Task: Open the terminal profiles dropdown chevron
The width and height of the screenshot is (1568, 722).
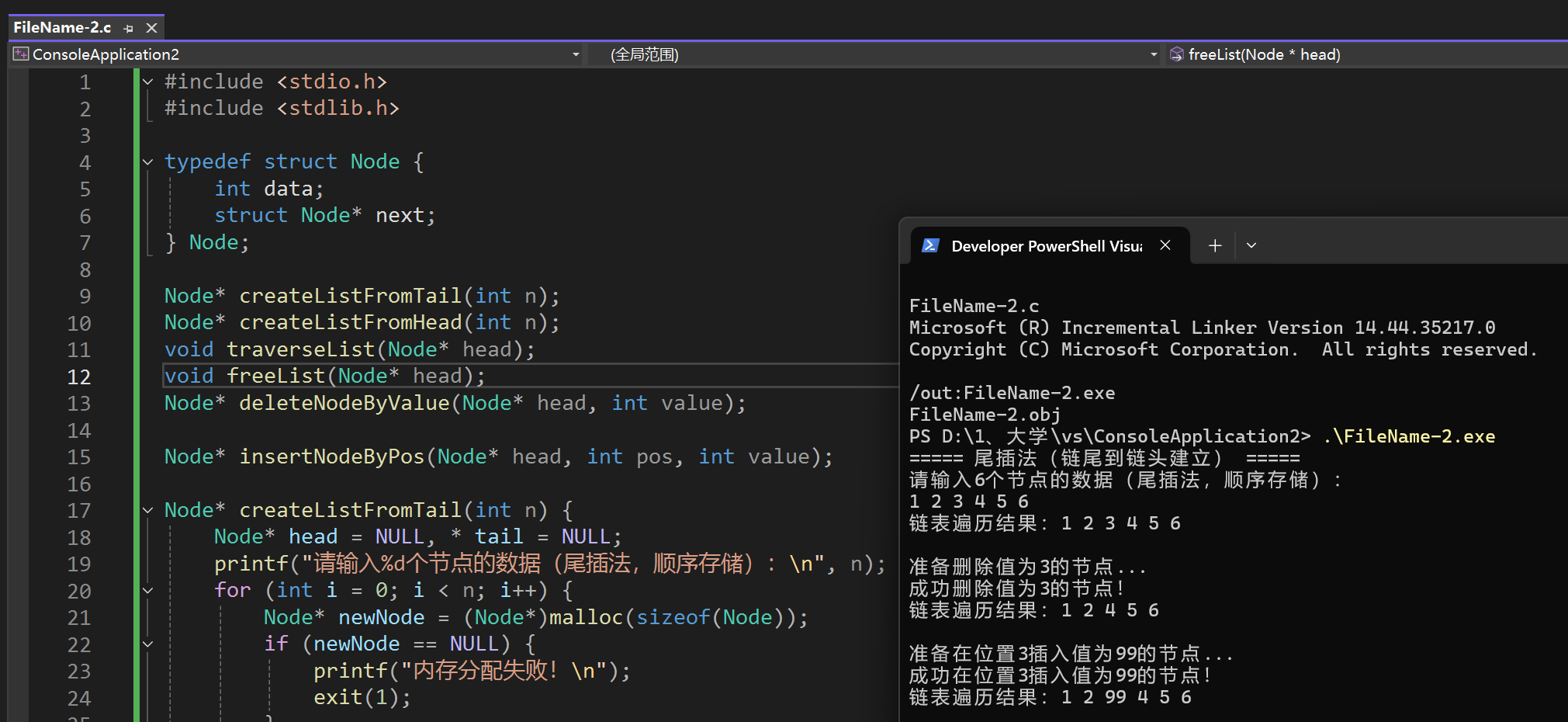Action: pyautogui.click(x=1251, y=245)
